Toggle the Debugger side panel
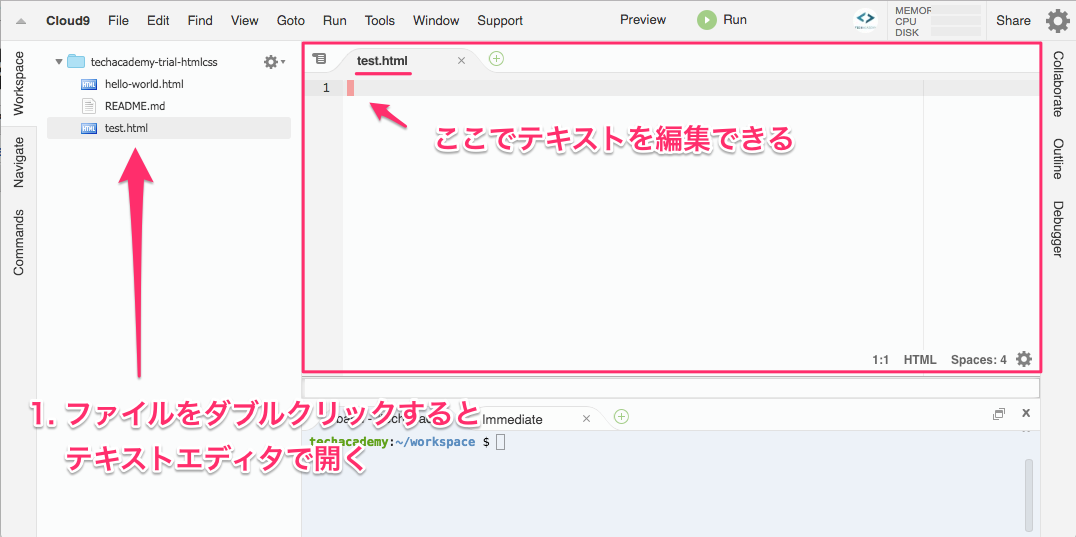This screenshot has width=1076, height=537. (x=1058, y=229)
